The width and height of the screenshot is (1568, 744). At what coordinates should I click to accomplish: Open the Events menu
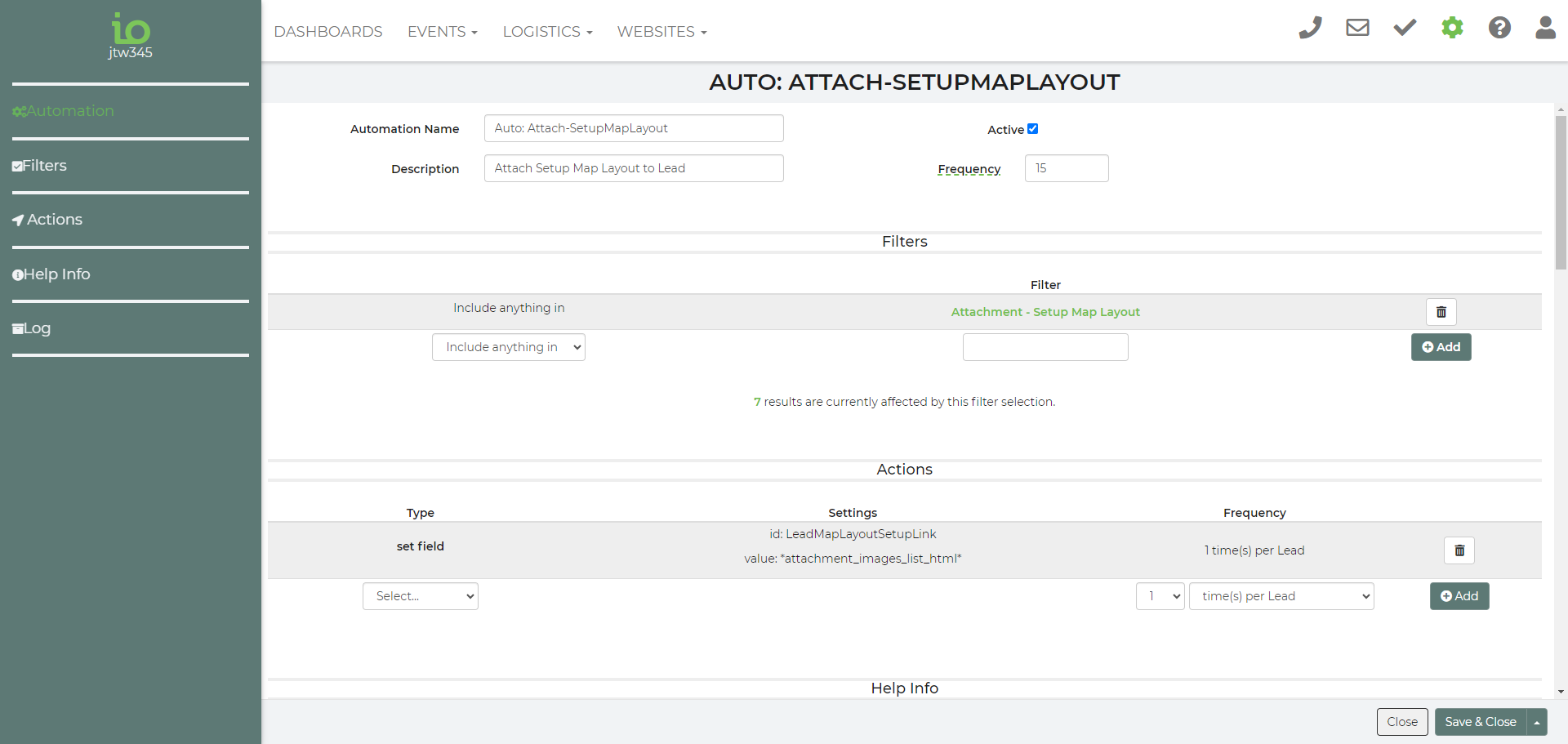point(442,32)
